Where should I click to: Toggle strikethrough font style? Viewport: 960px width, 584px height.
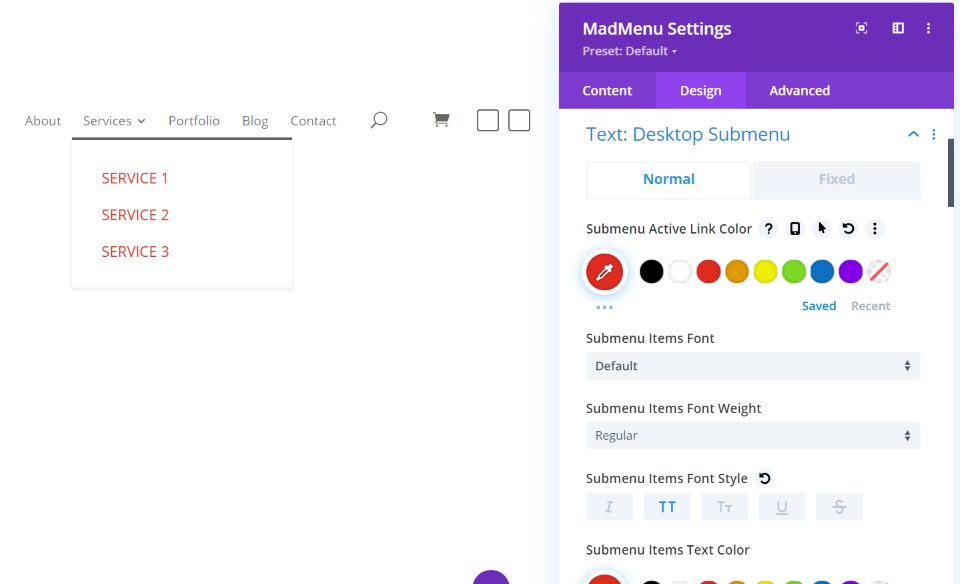point(839,507)
